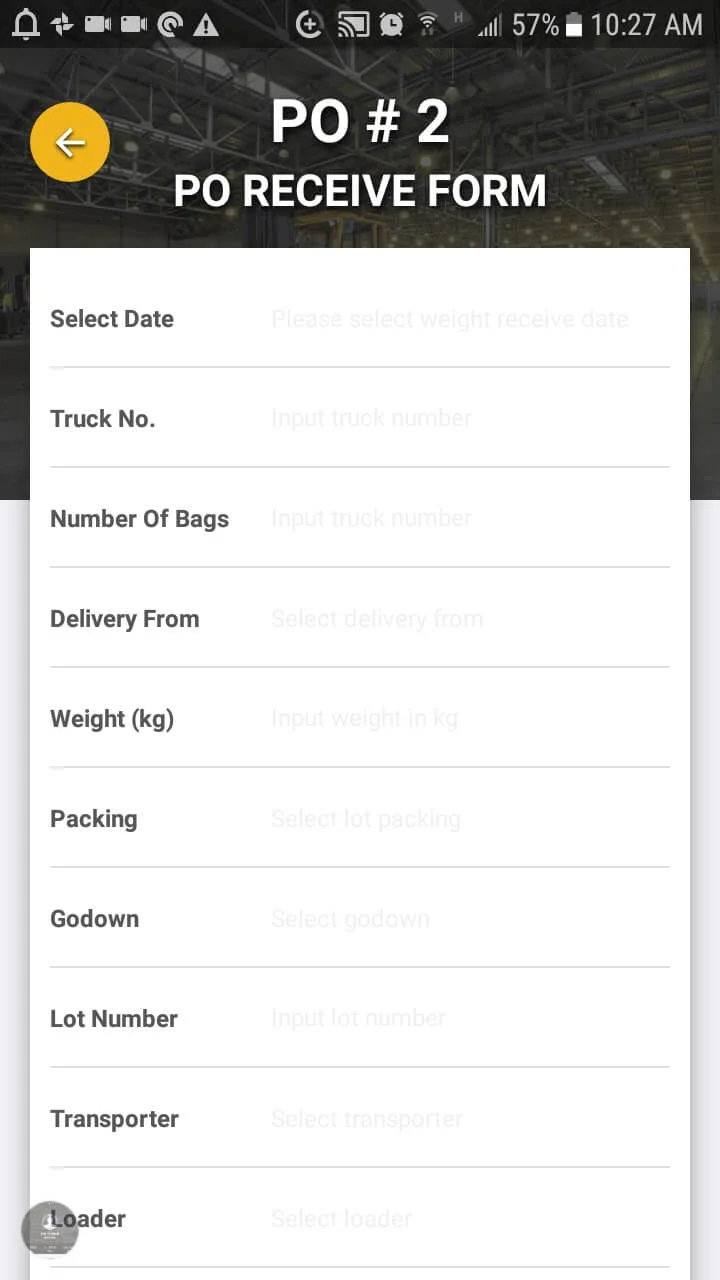Tap the cast screen status icon
Viewport: 720px width, 1280px height.
(x=353, y=25)
